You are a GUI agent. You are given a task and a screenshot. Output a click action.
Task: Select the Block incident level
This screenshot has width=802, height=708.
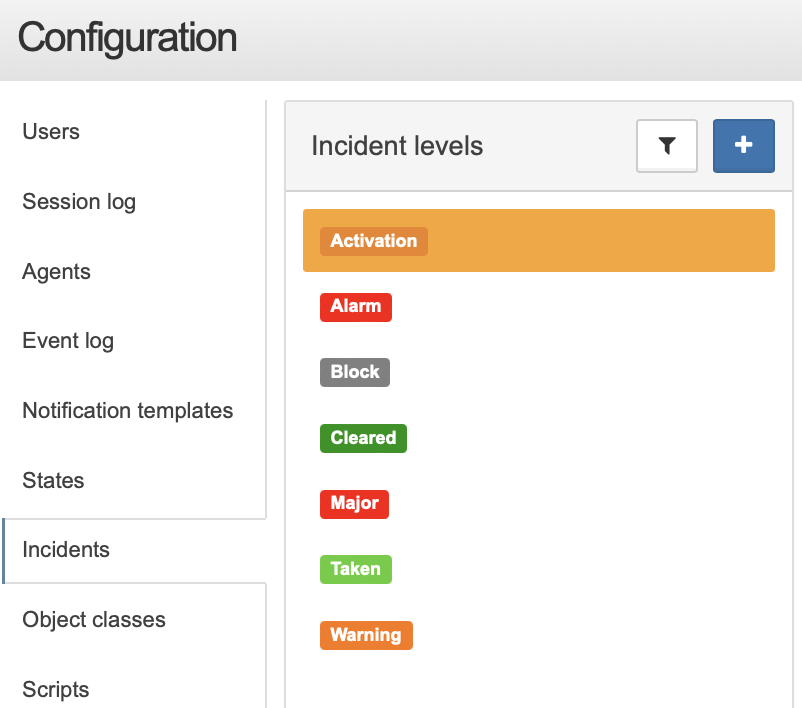tap(354, 372)
